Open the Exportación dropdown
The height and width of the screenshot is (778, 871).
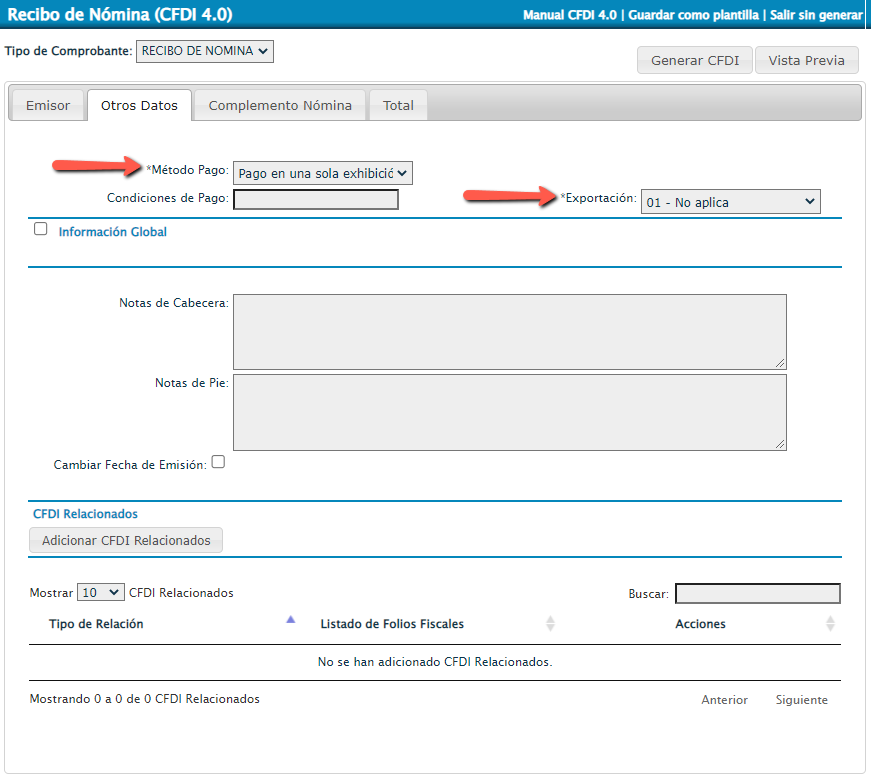[730, 202]
